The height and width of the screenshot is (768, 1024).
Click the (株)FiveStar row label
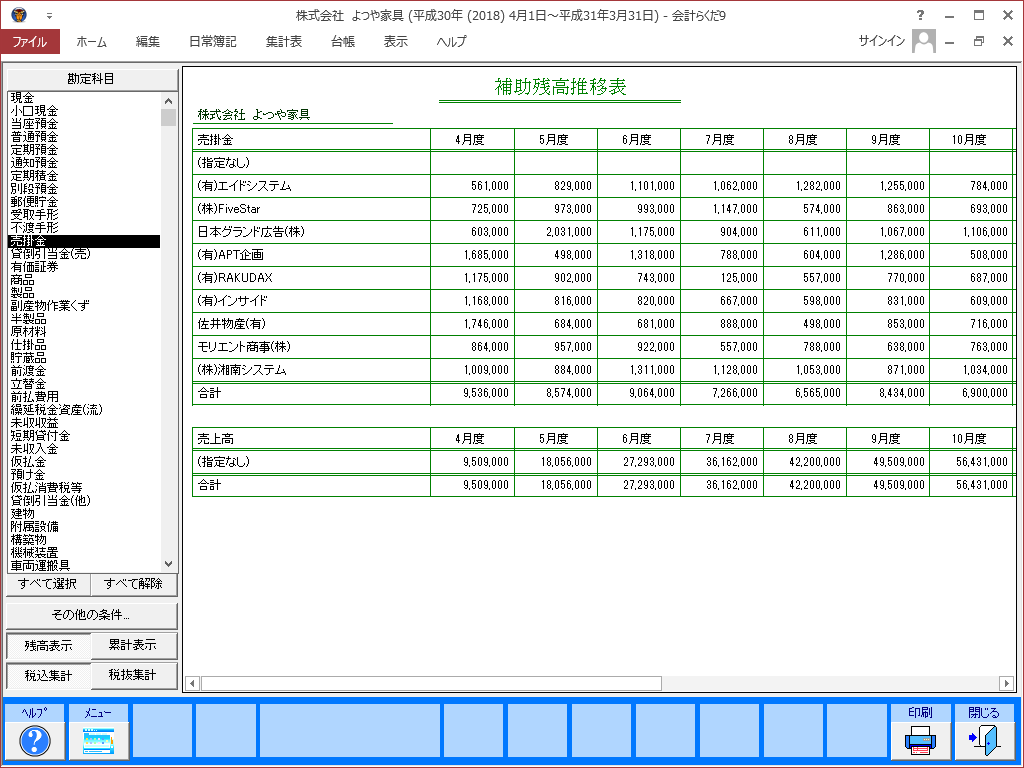(229, 209)
